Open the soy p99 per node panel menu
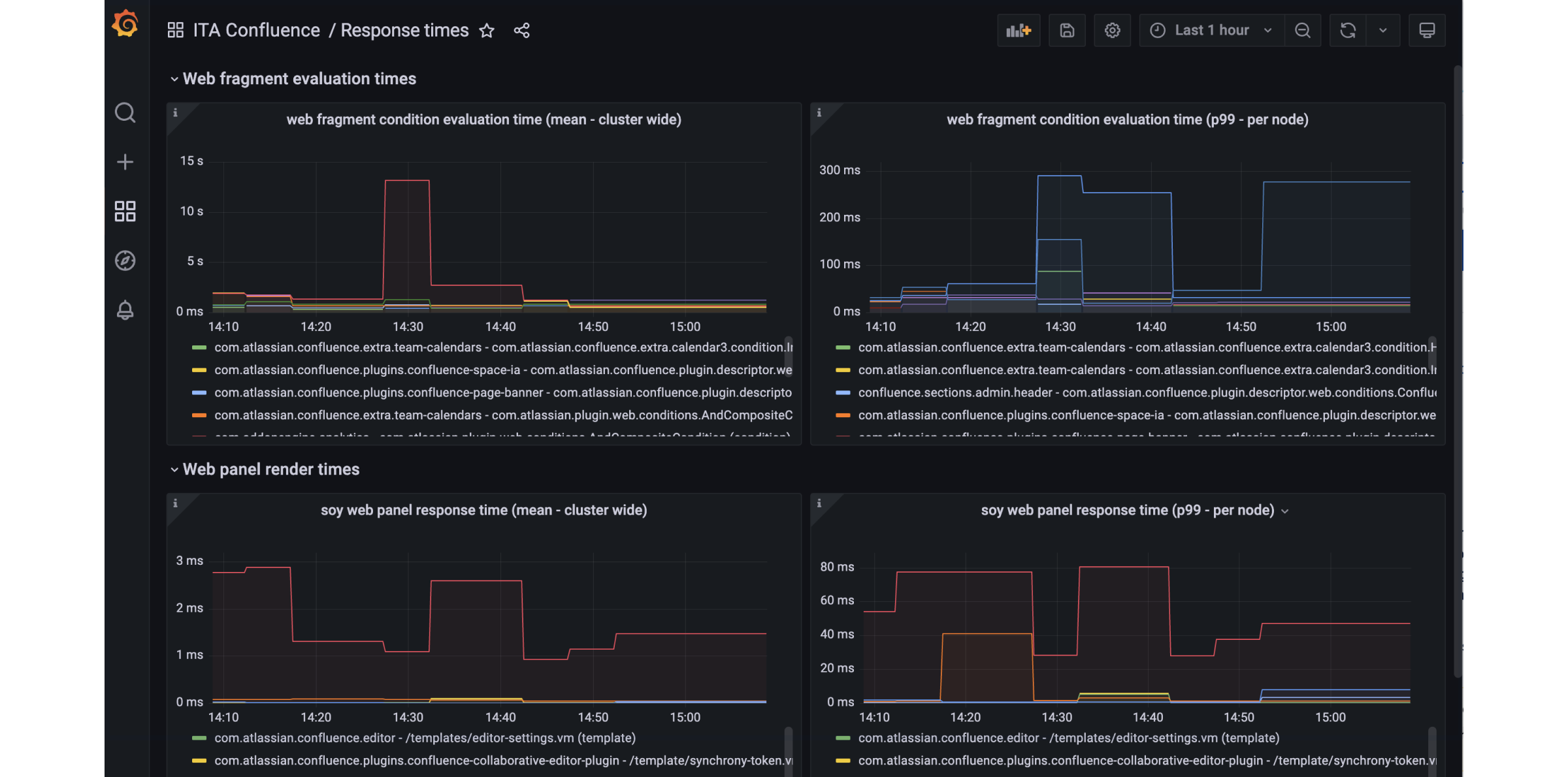Screen dimensions: 1568x777 [1285, 511]
